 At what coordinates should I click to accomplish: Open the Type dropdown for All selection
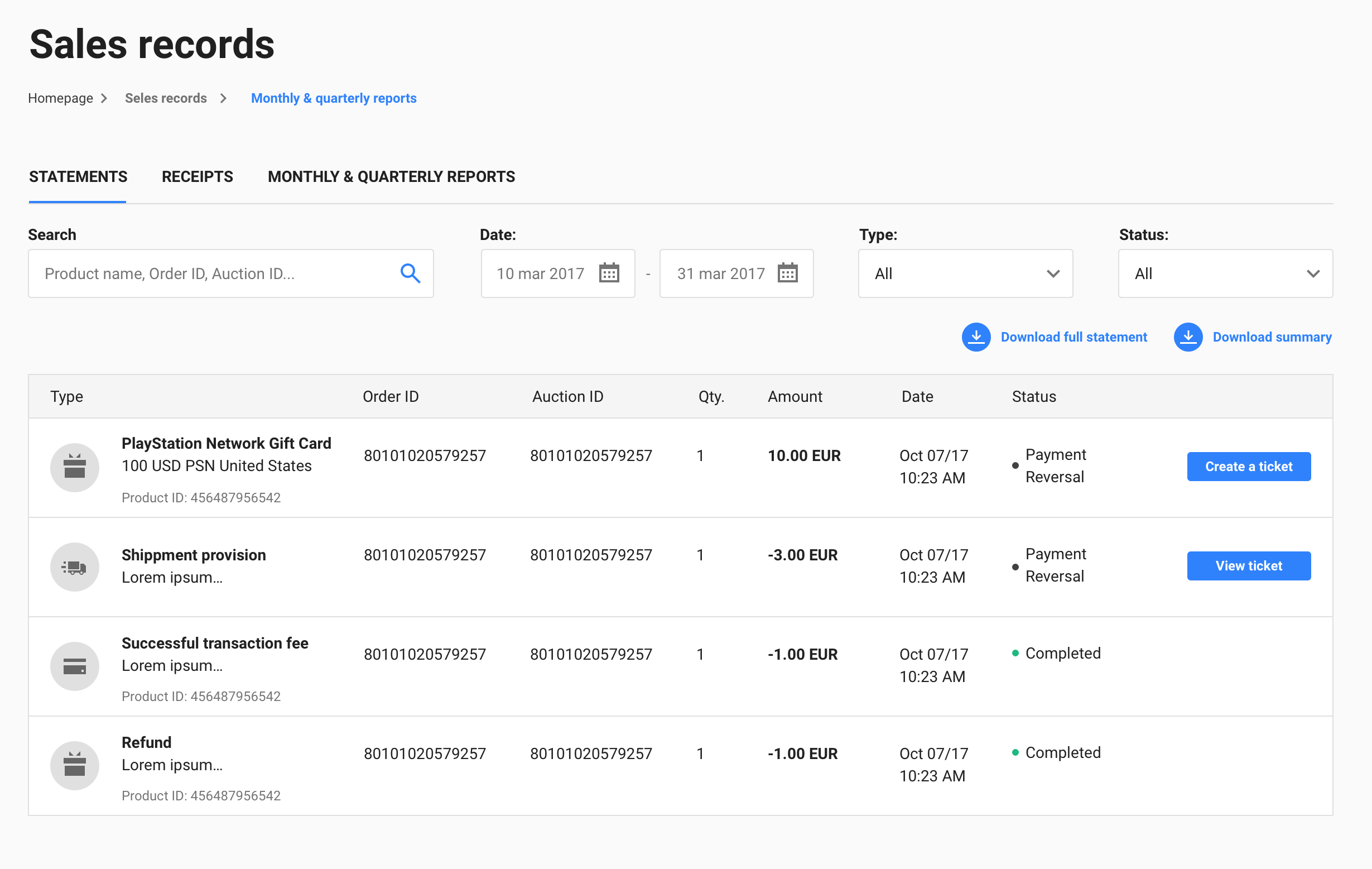coord(965,273)
